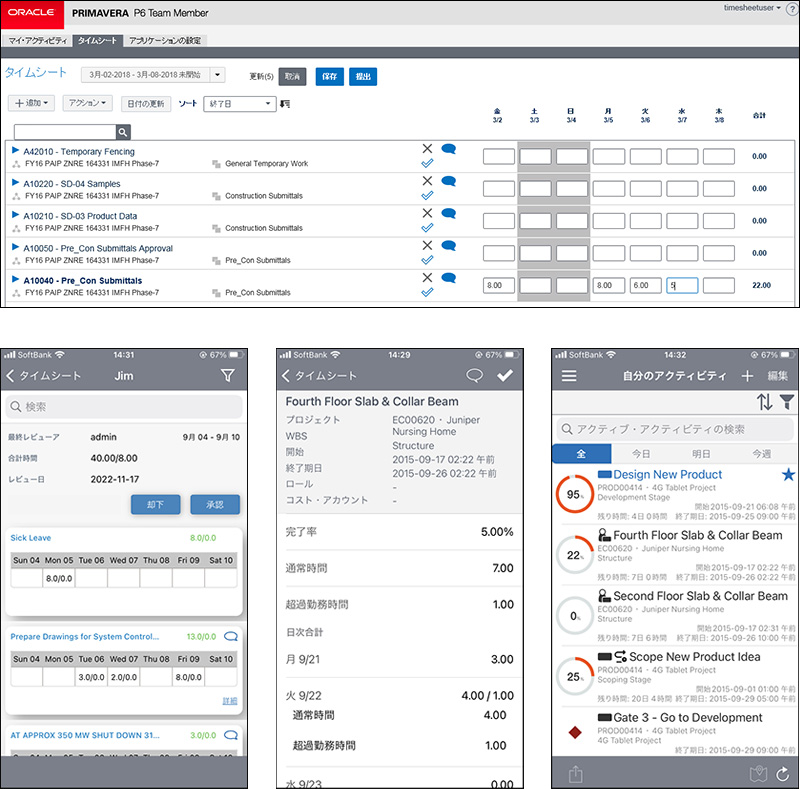Click the 保存 save button
Screen dimensions: 800x789
pos(330,77)
